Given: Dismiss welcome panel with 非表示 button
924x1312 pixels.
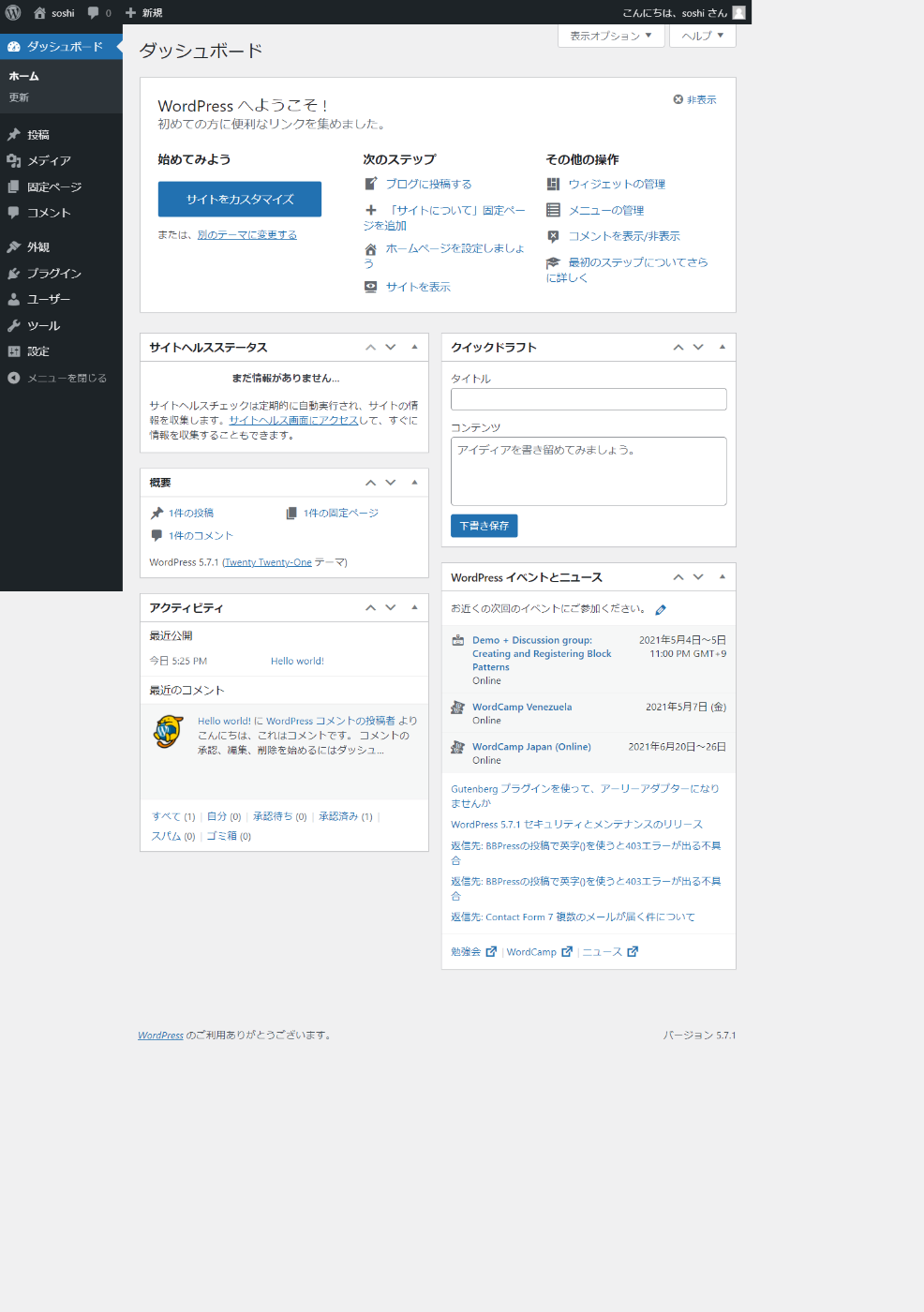Looking at the screenshot, I should (694, 99).
